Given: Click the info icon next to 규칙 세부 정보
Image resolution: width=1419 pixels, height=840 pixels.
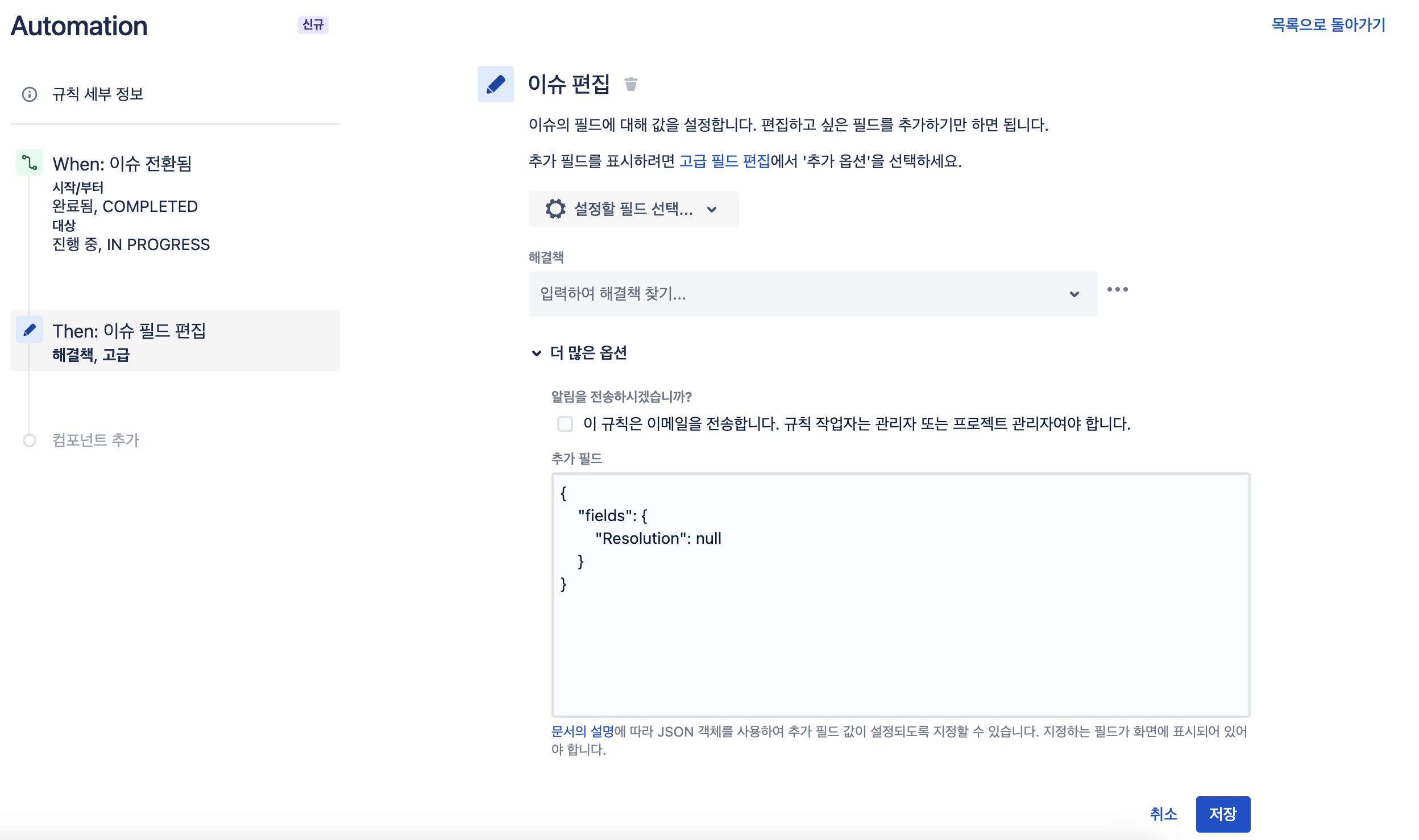Looking at the screenshot, I should 30,94.
